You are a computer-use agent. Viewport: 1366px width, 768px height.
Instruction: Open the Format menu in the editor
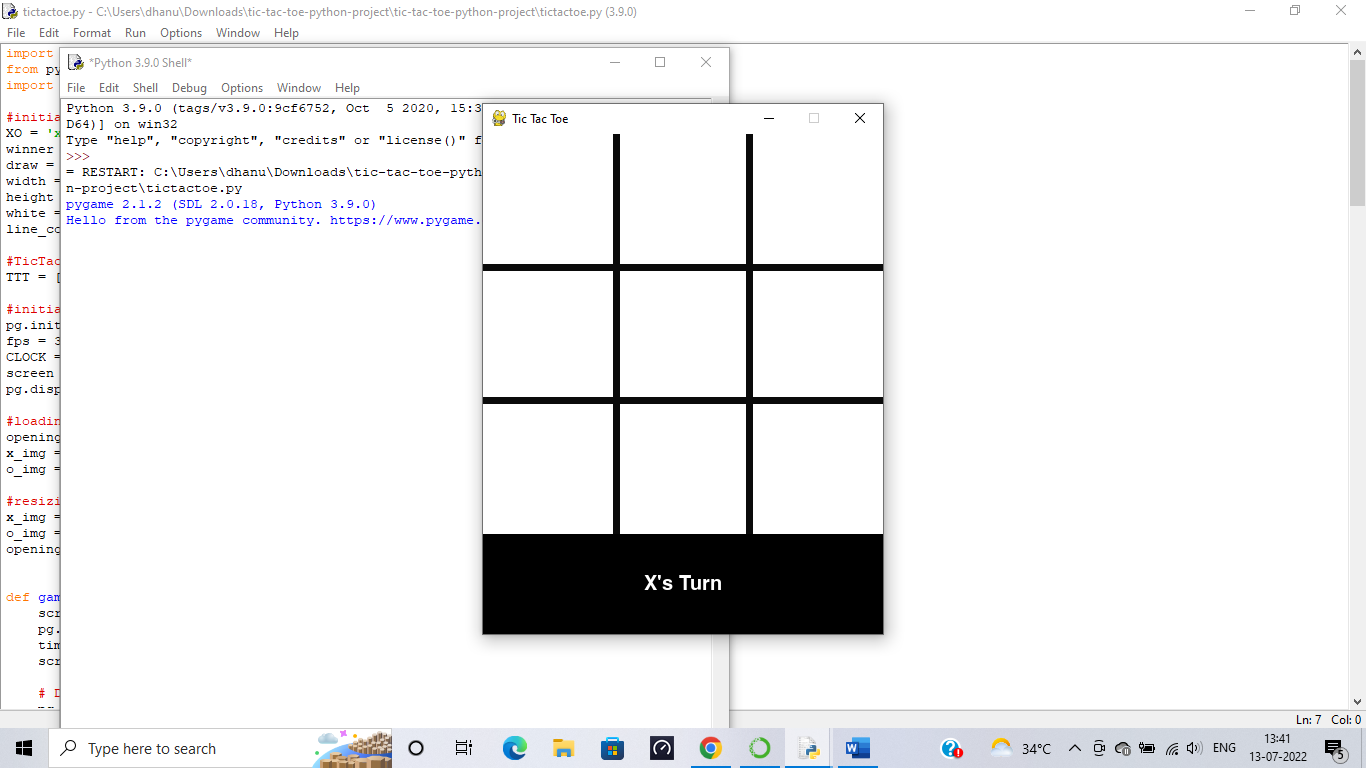[x=92, y=33]
